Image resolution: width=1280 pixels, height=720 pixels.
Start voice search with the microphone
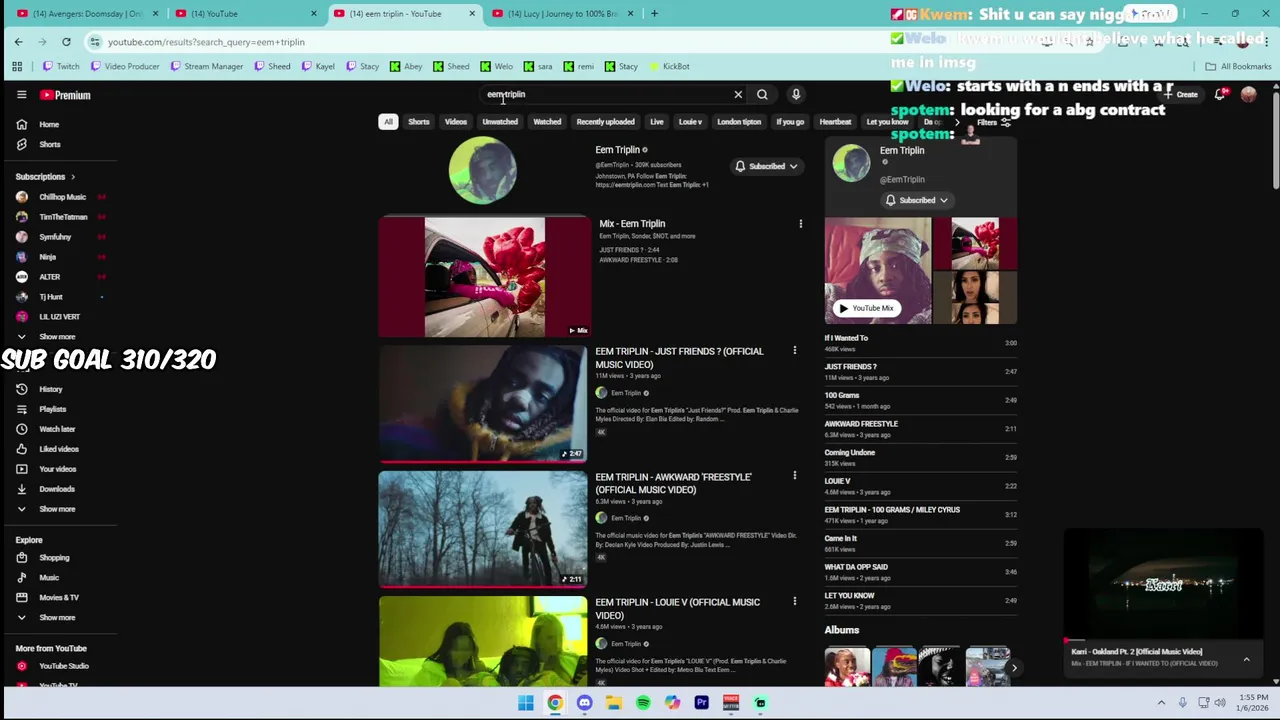click(x=796, y=95)
